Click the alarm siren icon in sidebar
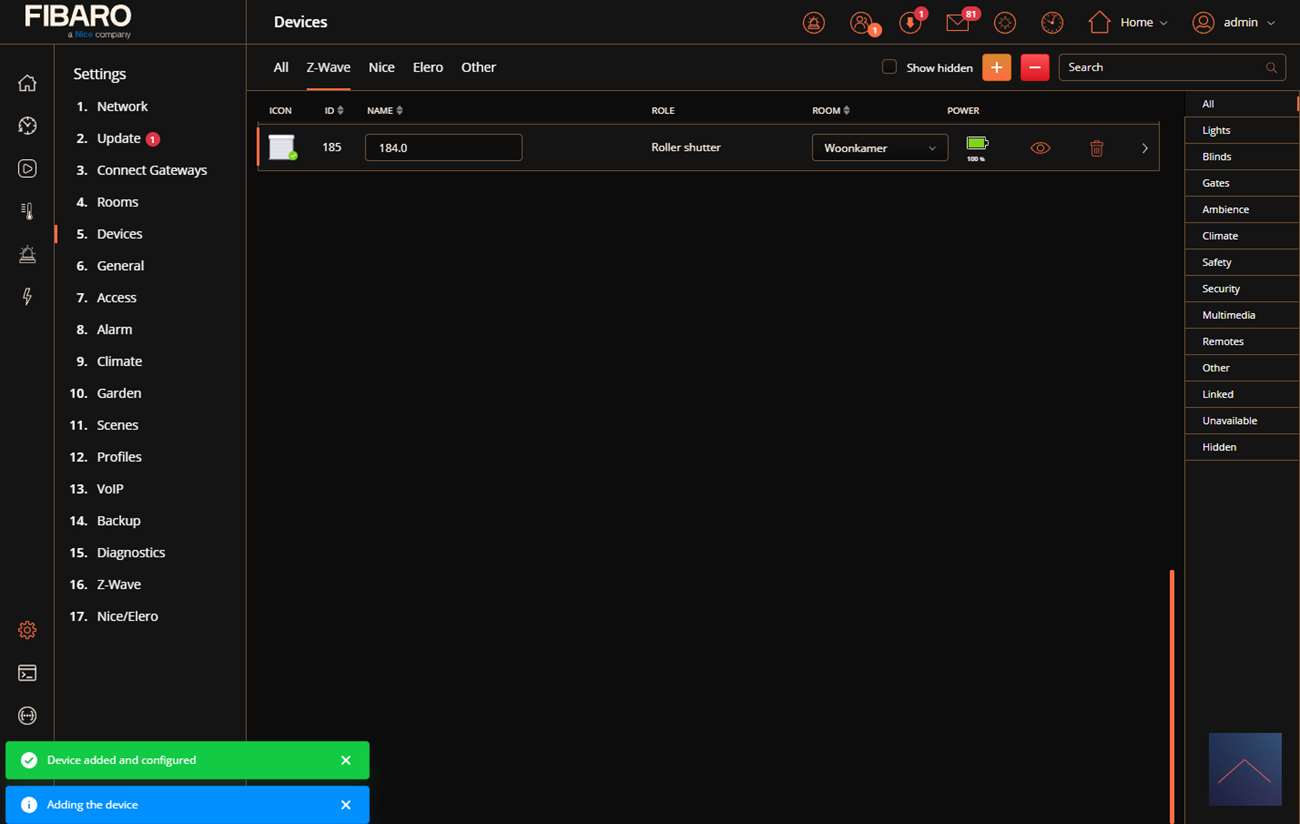The width and height of the screenshot is (1300, 824). click(x=27, y=254)
